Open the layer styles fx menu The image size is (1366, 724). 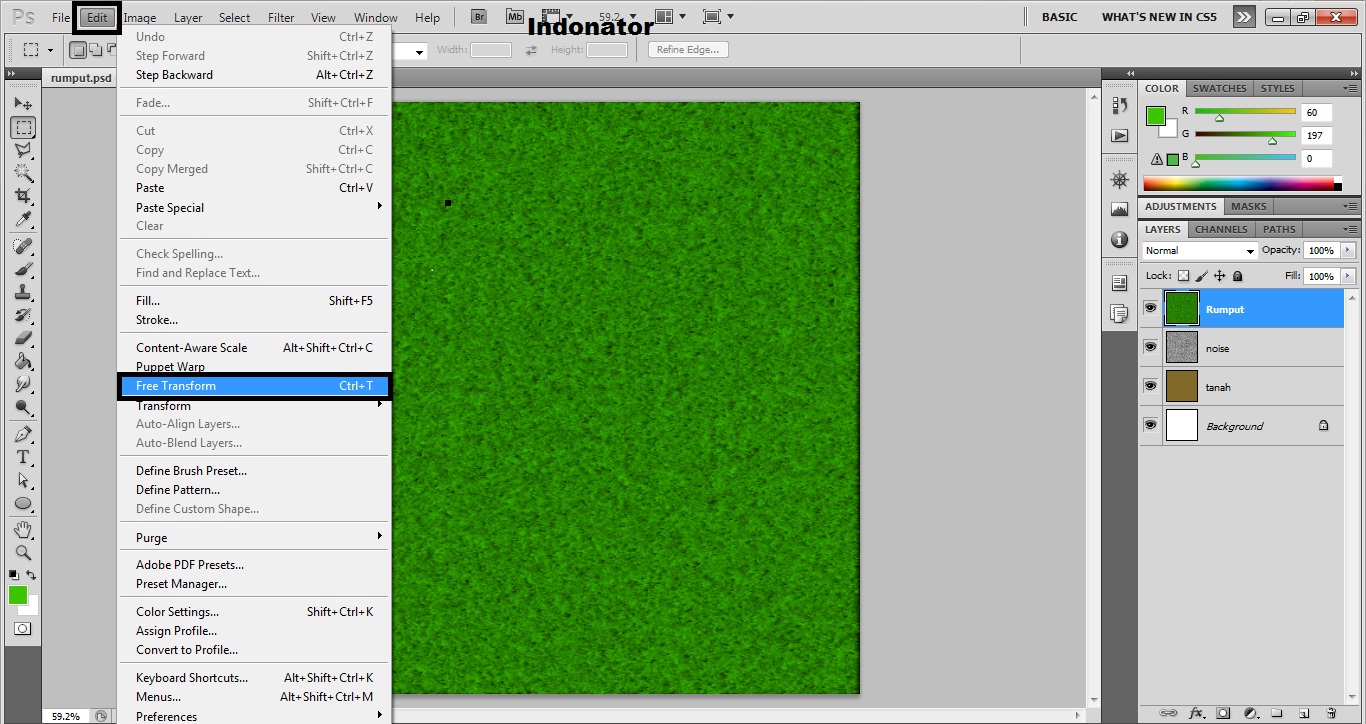[1196, 712]
